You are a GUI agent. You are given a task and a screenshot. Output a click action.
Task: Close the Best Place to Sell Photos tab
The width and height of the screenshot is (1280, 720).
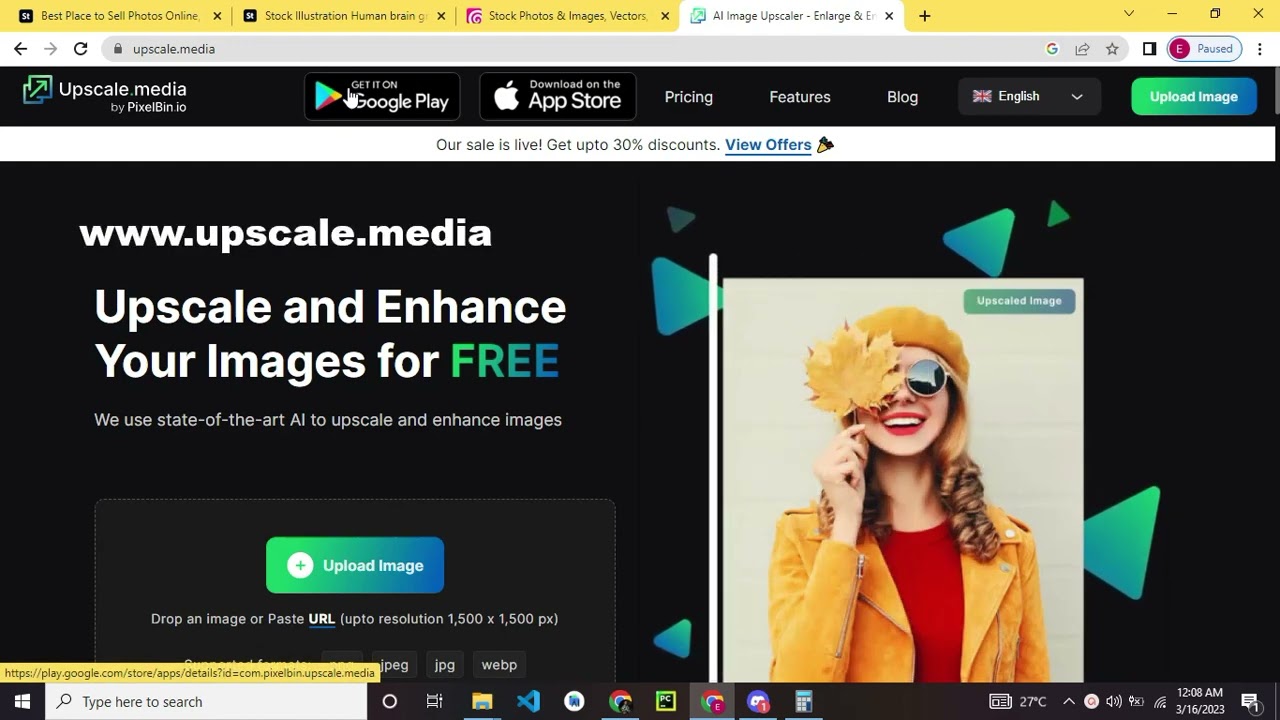pos(217,16)
